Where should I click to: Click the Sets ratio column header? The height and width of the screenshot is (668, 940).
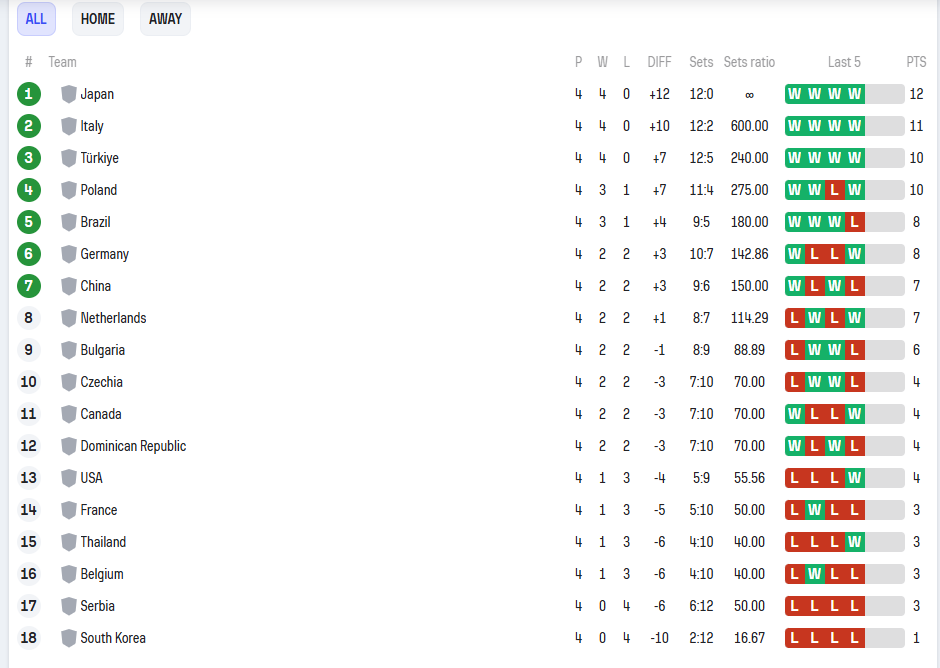point(749,62)
